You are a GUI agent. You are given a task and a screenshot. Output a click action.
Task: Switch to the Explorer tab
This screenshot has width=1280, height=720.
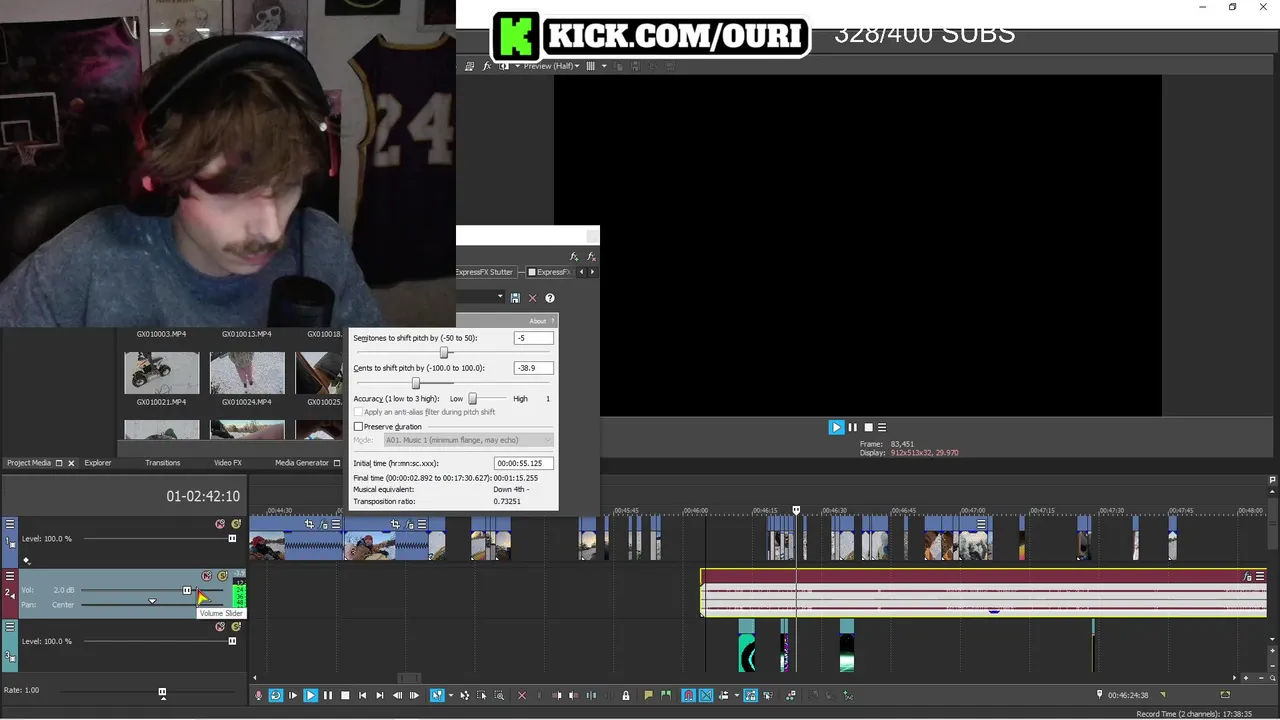click(x=98, y=463)
